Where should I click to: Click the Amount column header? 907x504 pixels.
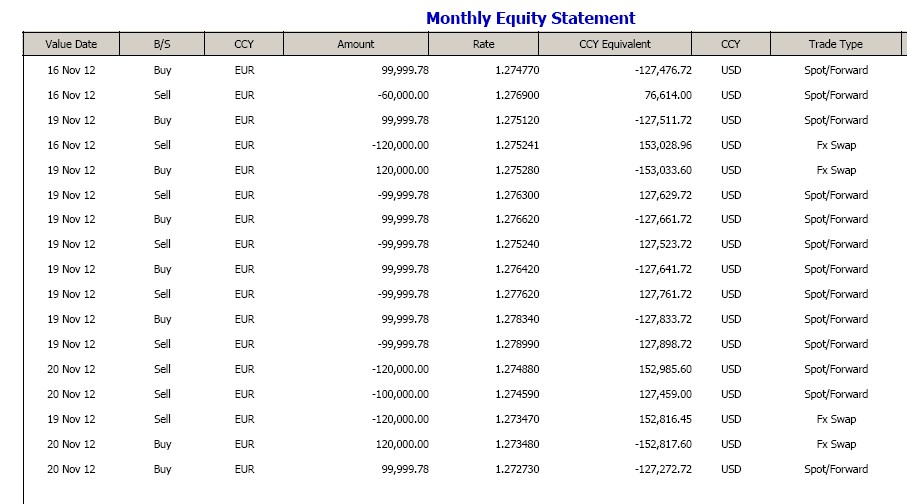click(x=356, y=44)
